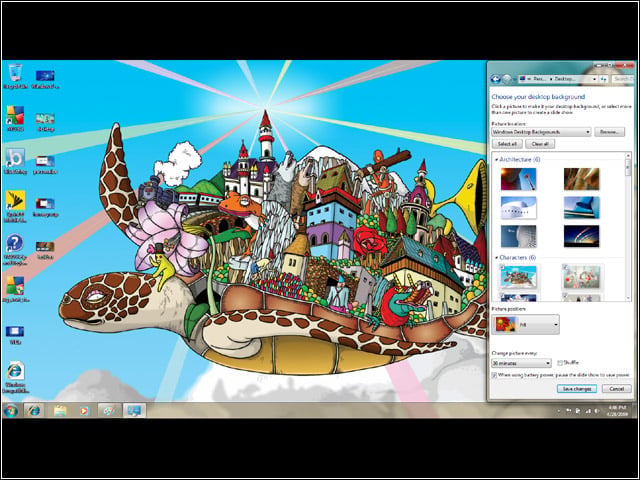Select the white curved building Architecture wallpaper
The image size is (640, 480).
pos(518,208)
